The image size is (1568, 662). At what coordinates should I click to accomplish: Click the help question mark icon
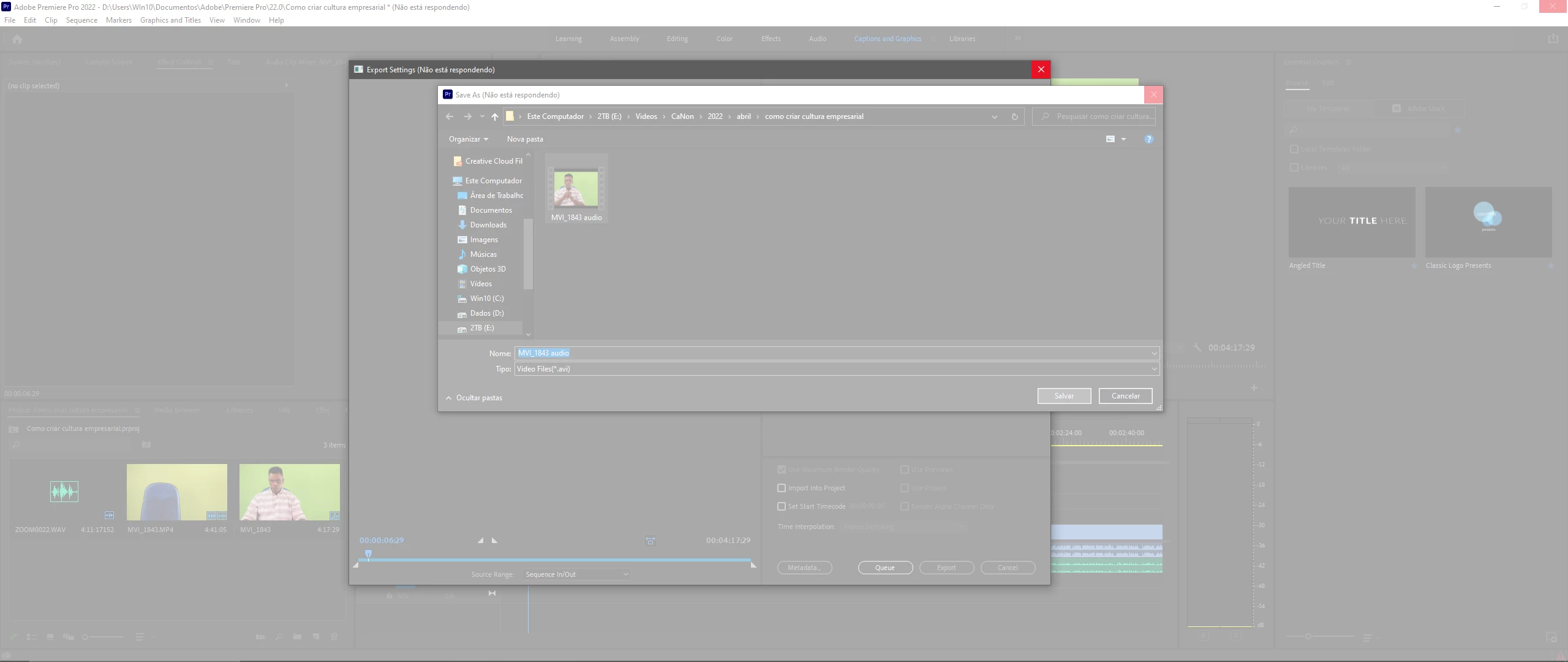click(x=1148, y=139)
